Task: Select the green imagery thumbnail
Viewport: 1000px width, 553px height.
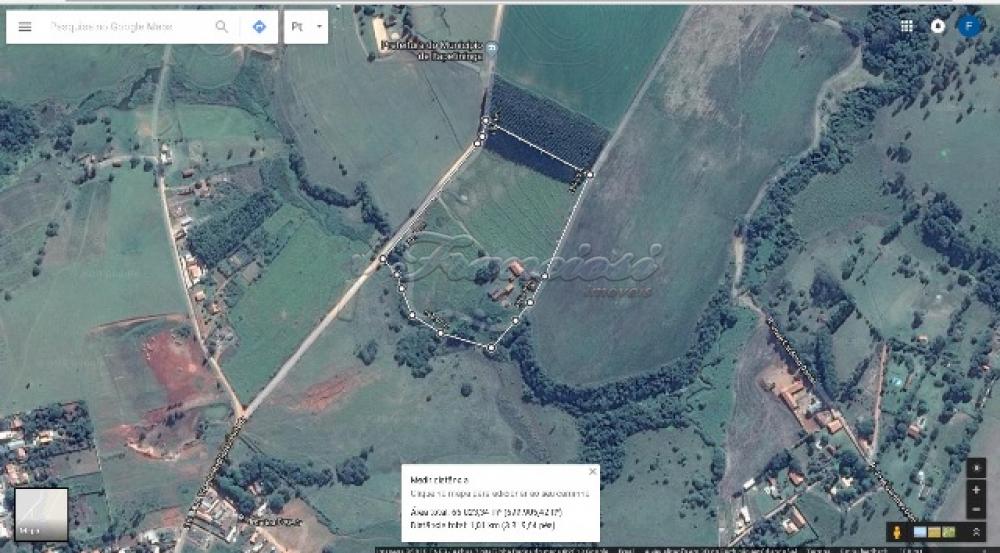Action: point(947,532)
